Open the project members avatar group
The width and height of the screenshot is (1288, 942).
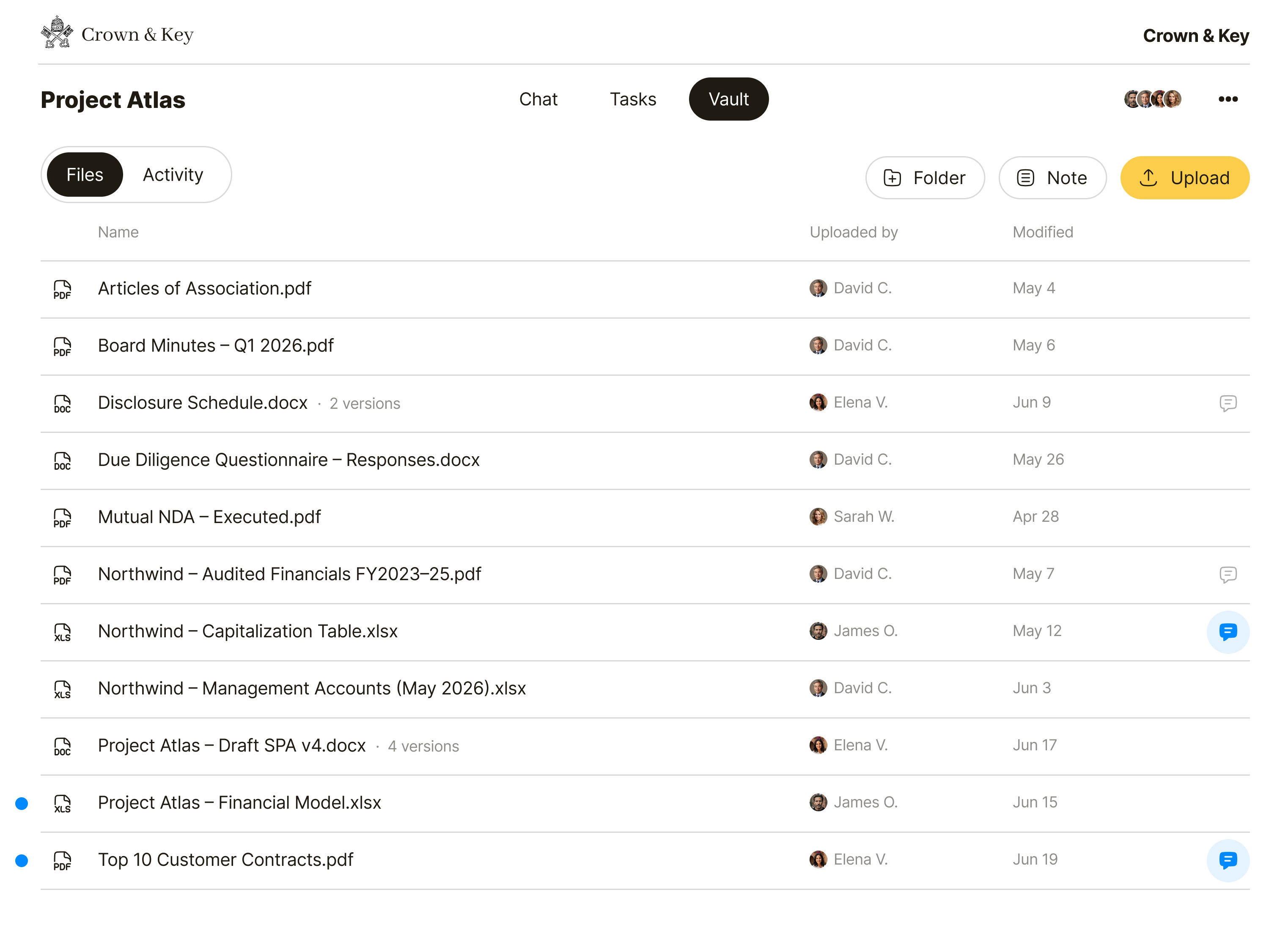pyautogui.click(x=1152, y=99)
